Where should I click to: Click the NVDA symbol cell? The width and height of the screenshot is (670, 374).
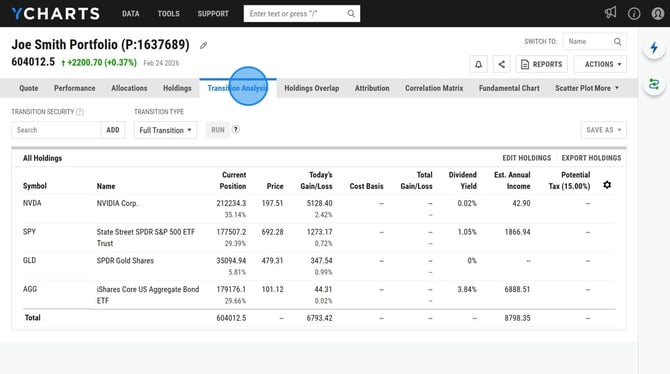[x=32, y=203]
